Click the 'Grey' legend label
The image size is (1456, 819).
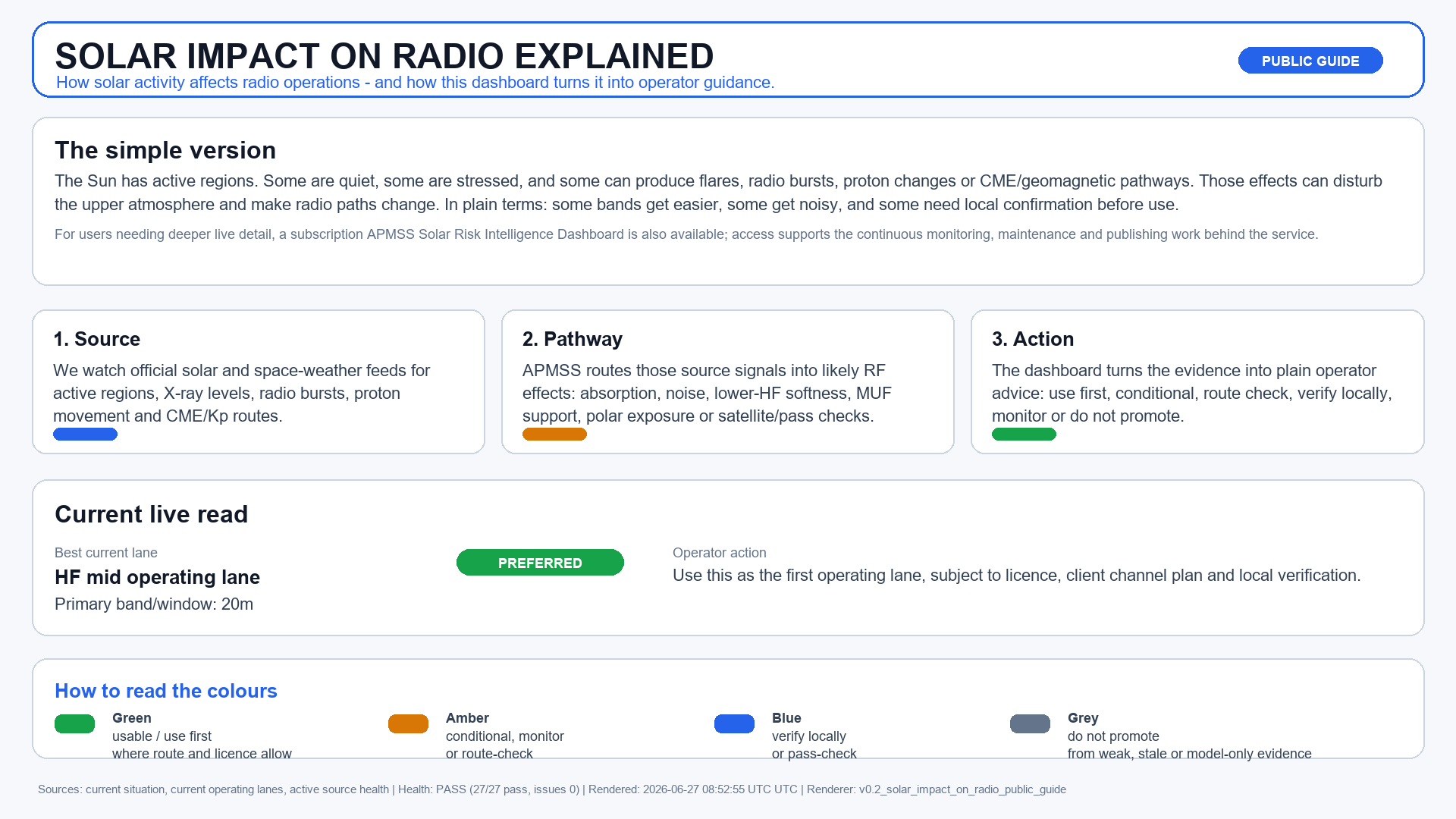coord(1083,718)
